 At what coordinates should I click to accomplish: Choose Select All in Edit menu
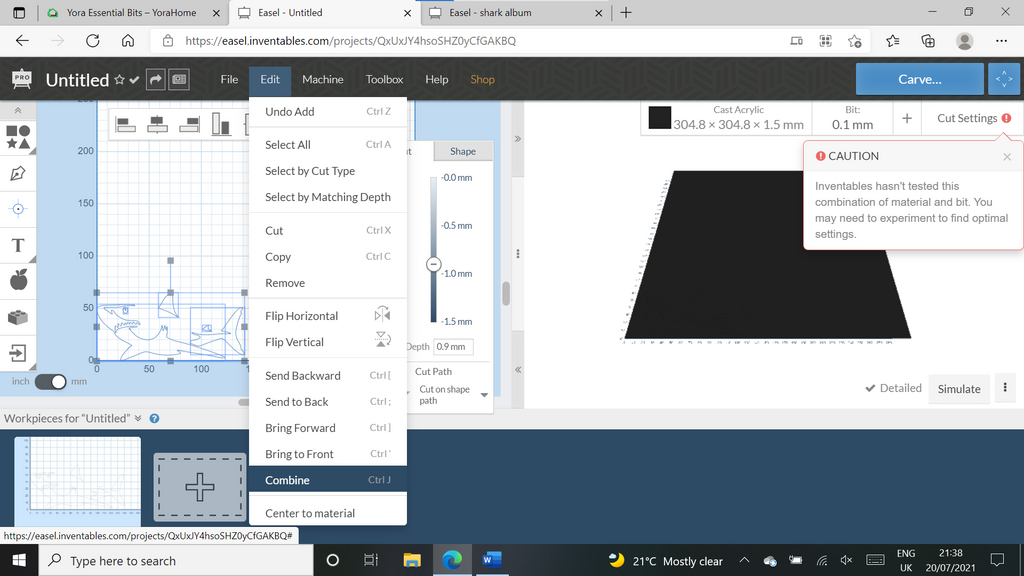point(328,145)
